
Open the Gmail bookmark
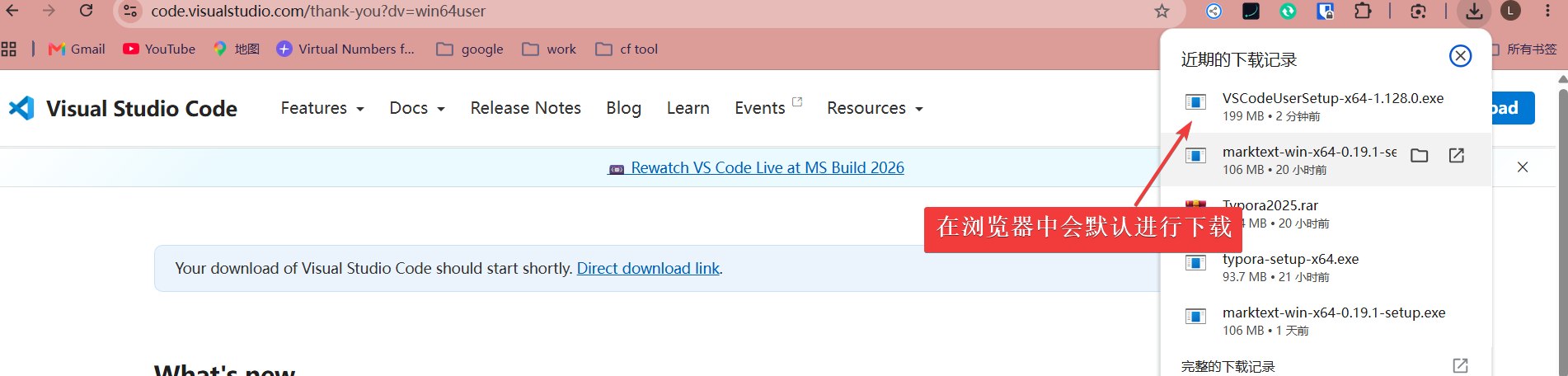click(77, 49)
